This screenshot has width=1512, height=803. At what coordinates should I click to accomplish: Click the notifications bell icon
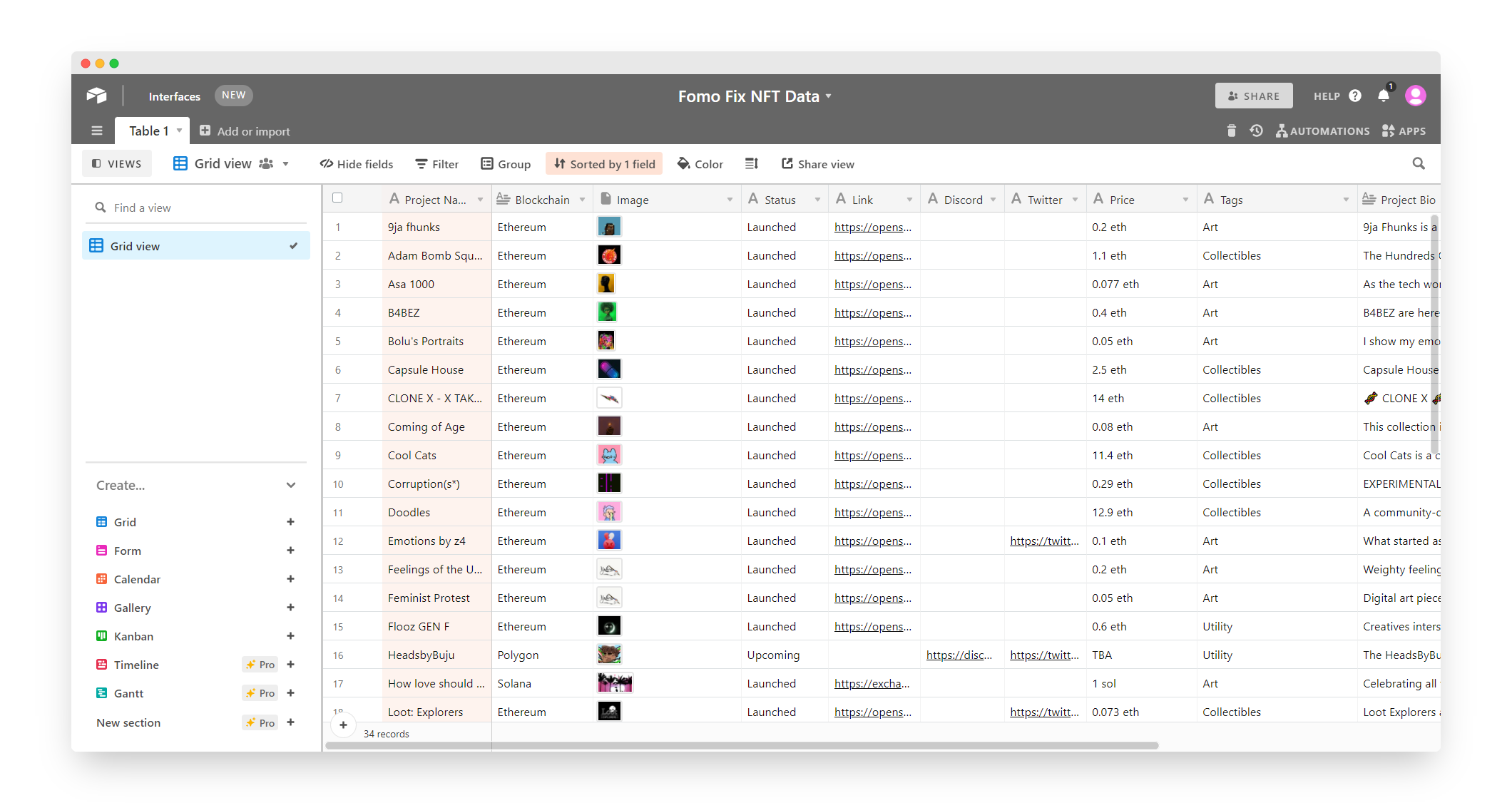coord(1384,95)
